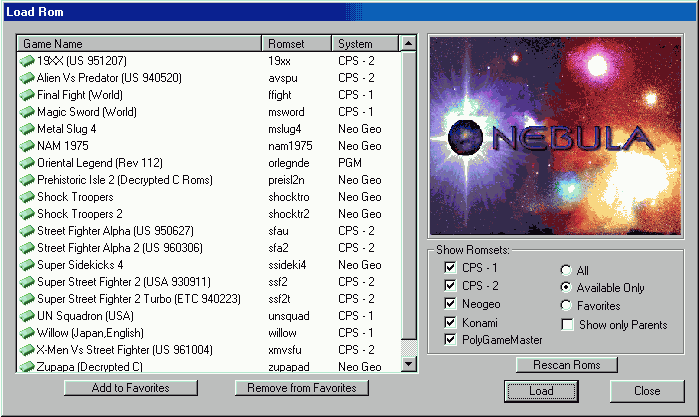Click the sfa2 romset cell
This screenshot has height=417, width=699.
[278, 248]
